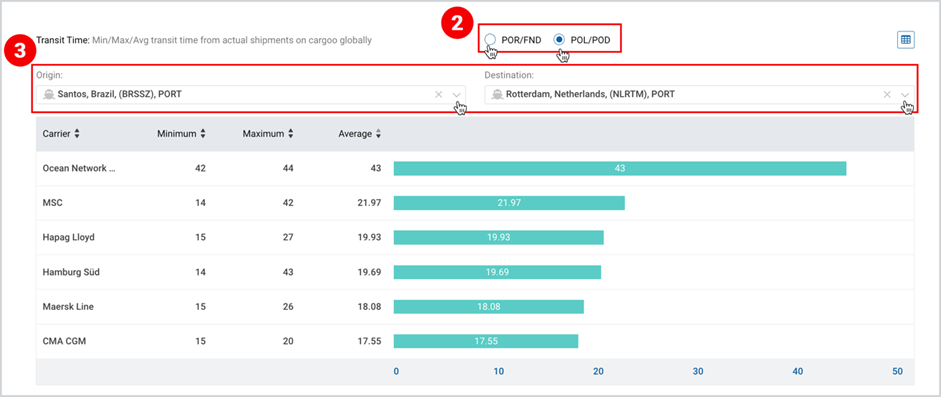The width and height of the screenshot is (941, 397).
Task: Click the ship icon in Destination field
Action: 497,94
